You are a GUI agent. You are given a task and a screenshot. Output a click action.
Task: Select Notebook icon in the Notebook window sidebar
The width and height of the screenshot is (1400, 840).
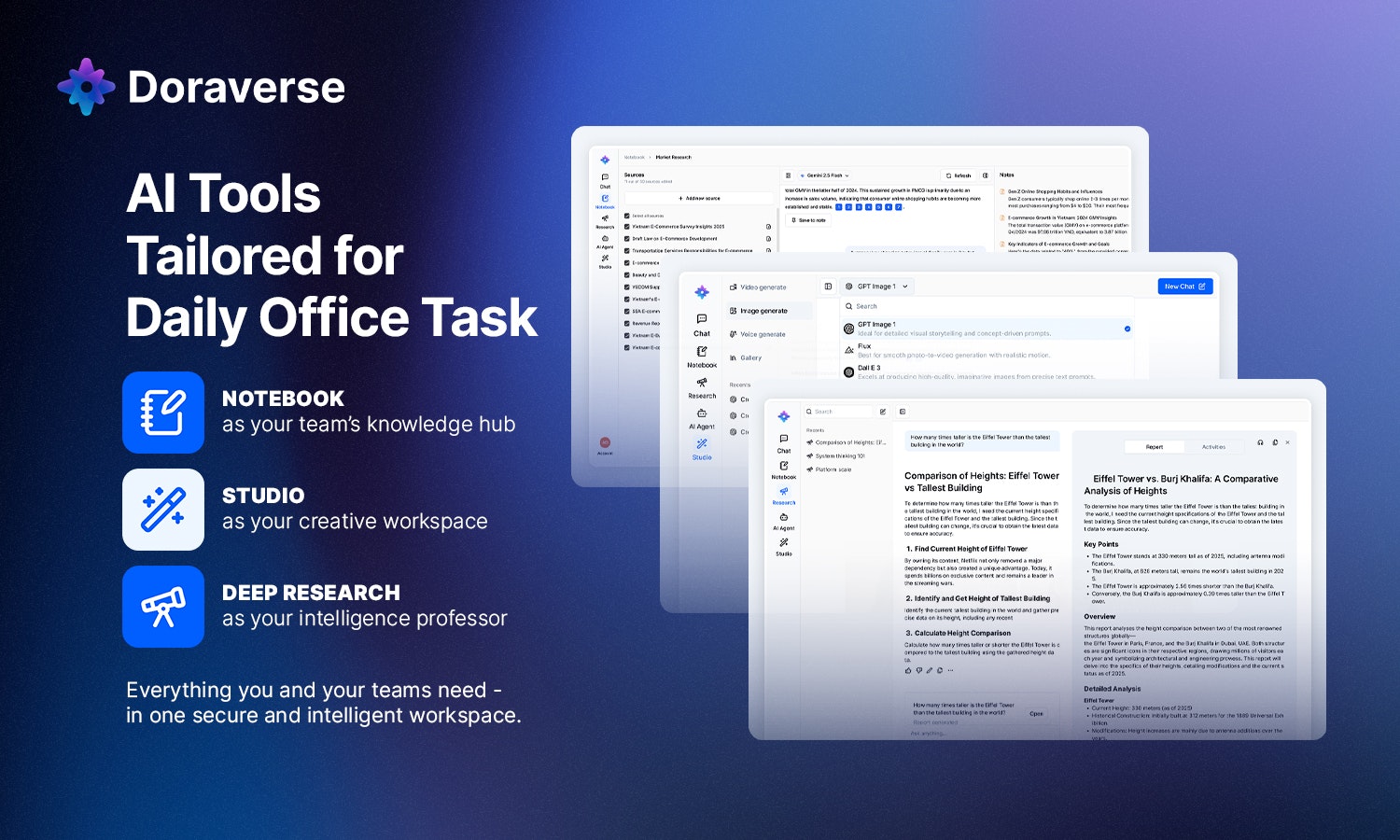(605, 199)
